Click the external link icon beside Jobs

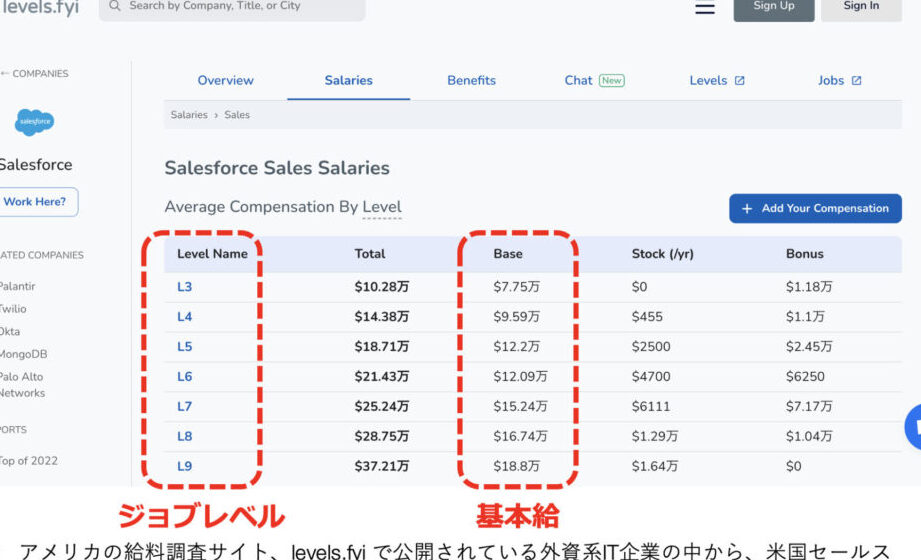coord(856,81)
